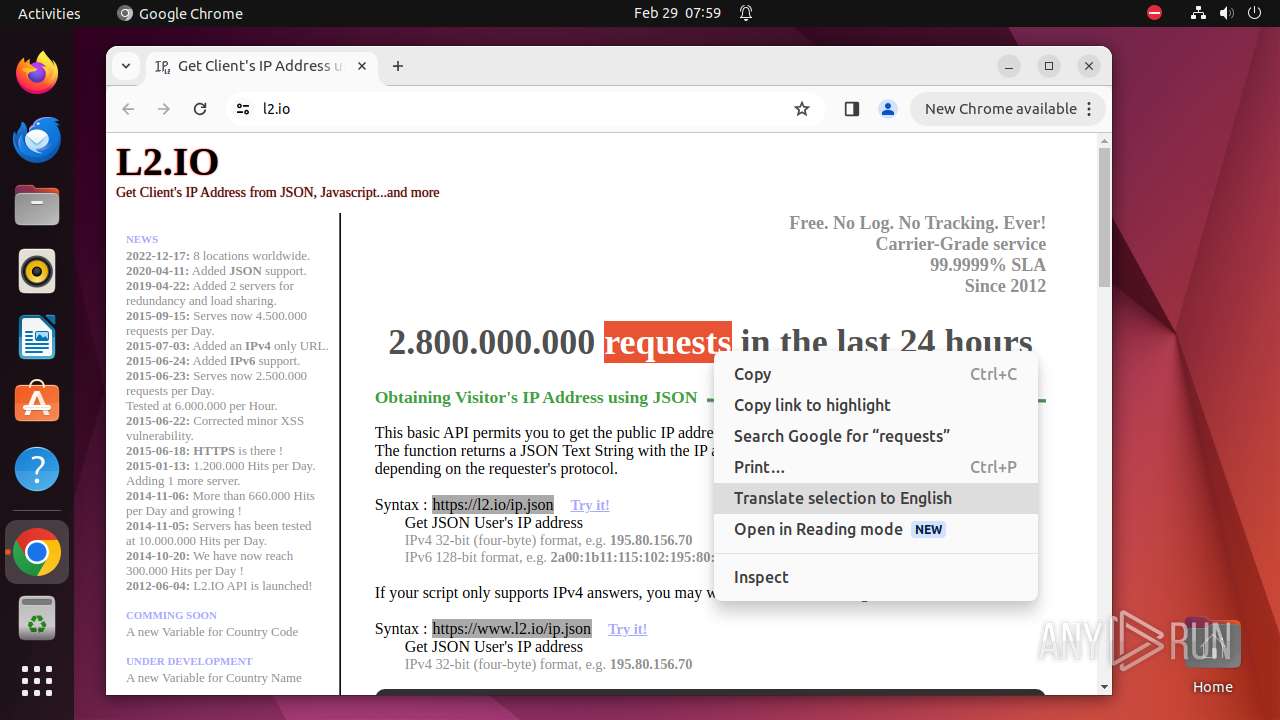Switch to Get Client's IP Address tab
1280x720 pixels.
(262, 66)
